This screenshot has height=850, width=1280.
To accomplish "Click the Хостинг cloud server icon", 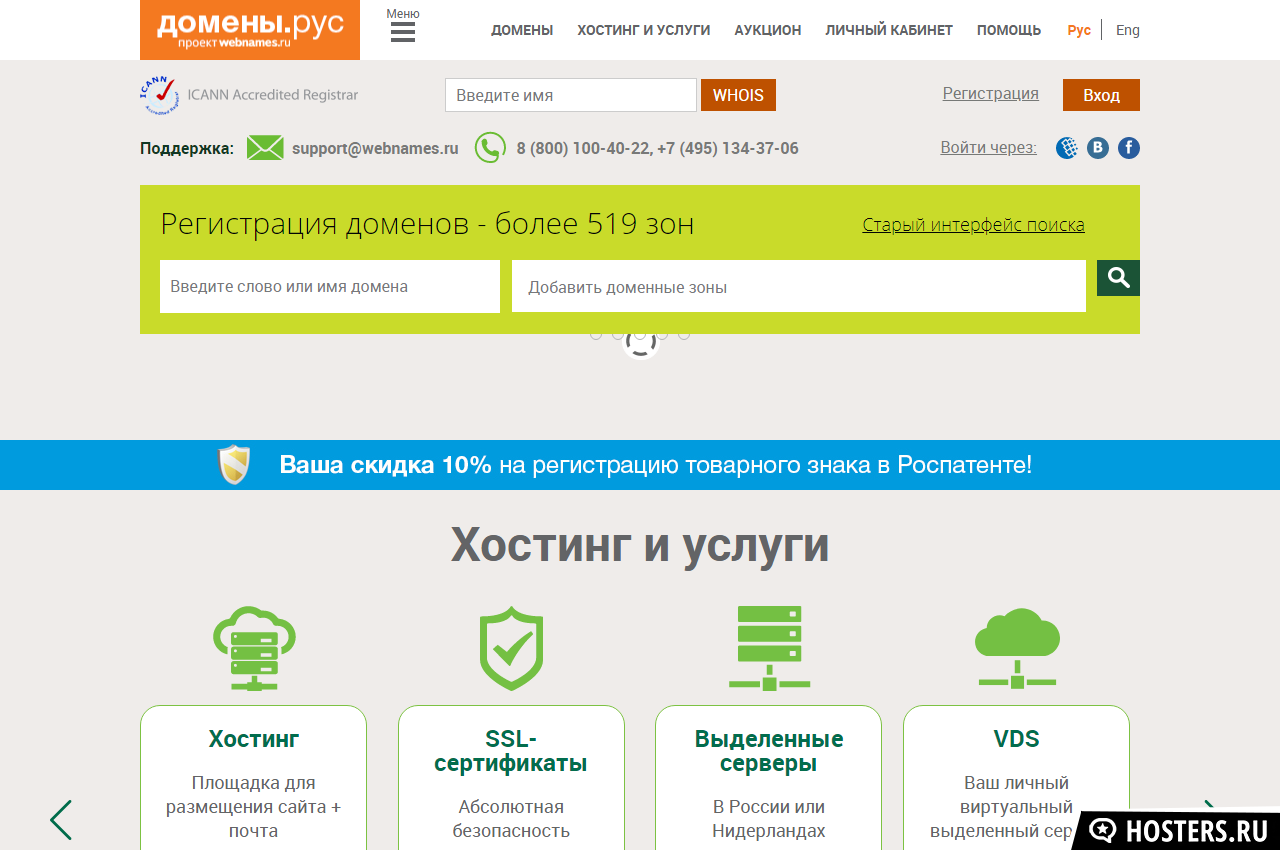I will (254, 649).
